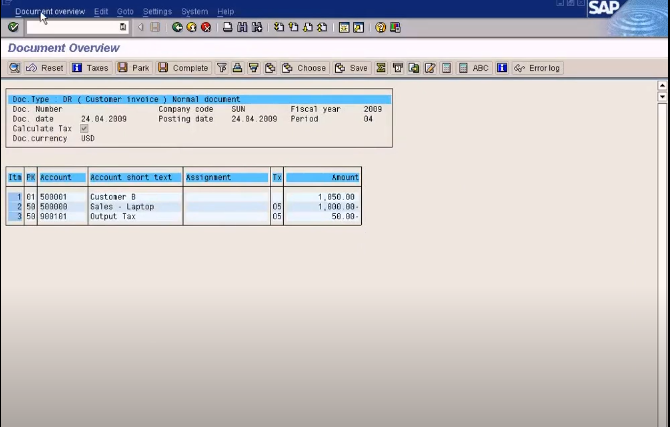670x427 pixels.
Task: Go to Last Page icon
Action: point(322,27)
